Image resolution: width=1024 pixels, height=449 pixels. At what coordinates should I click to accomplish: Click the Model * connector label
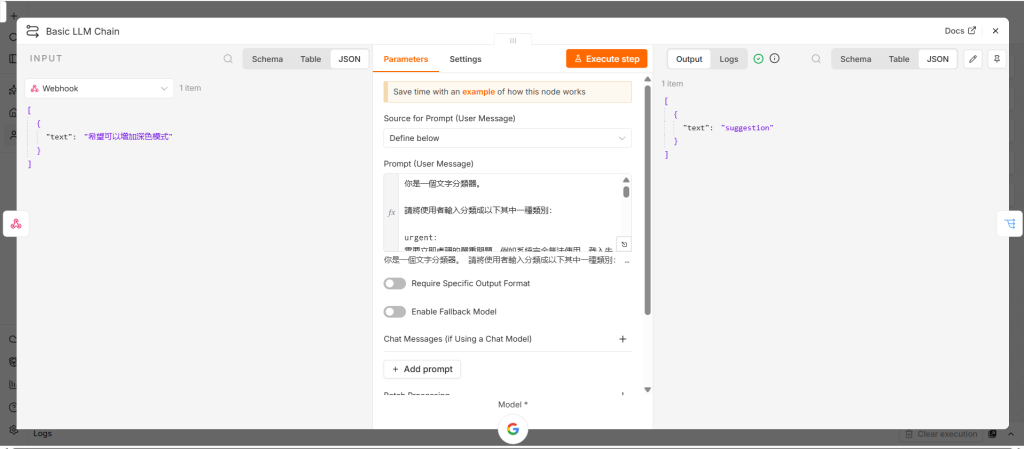tap(513, 405)
